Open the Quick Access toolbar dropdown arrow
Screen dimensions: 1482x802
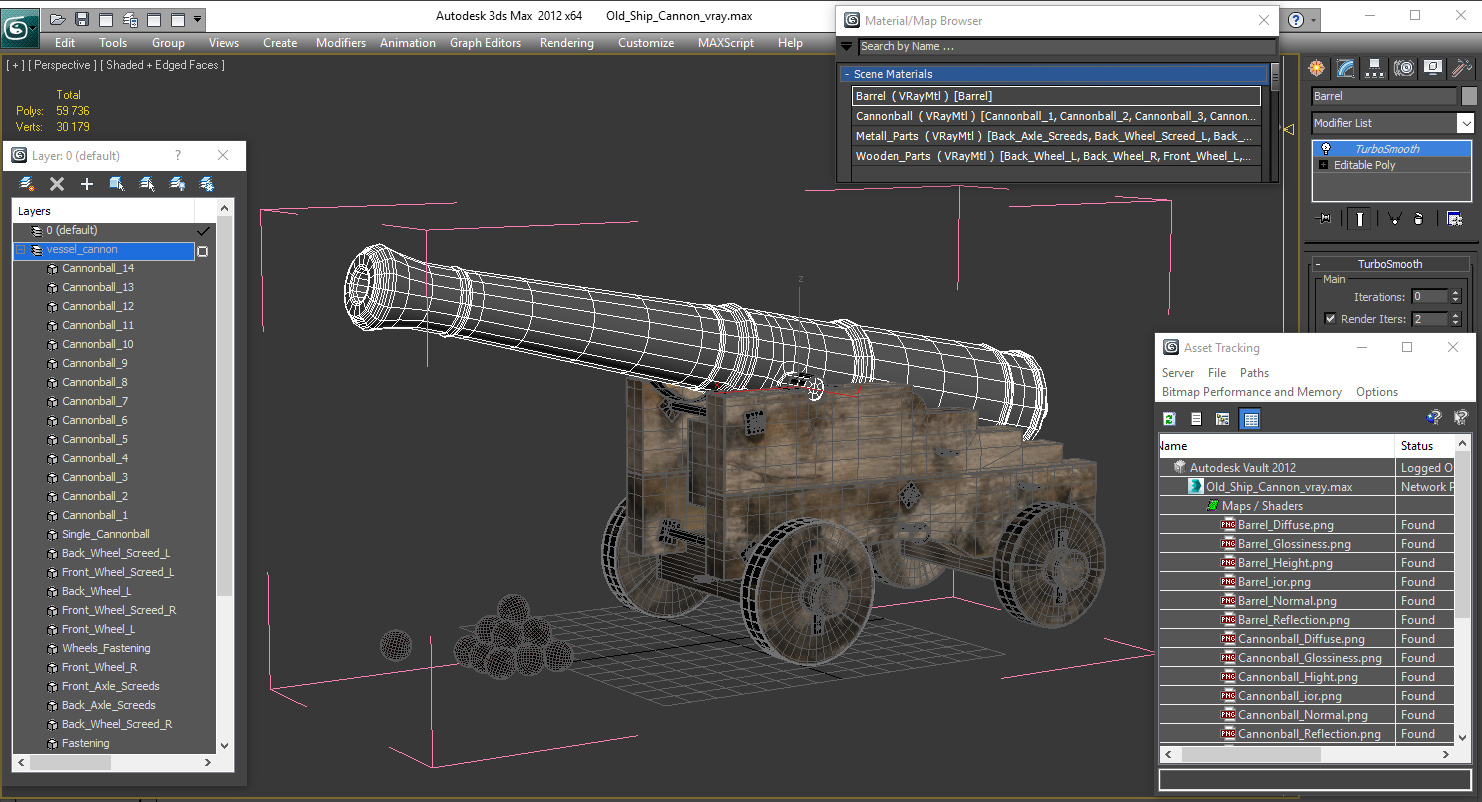(197, 19)
